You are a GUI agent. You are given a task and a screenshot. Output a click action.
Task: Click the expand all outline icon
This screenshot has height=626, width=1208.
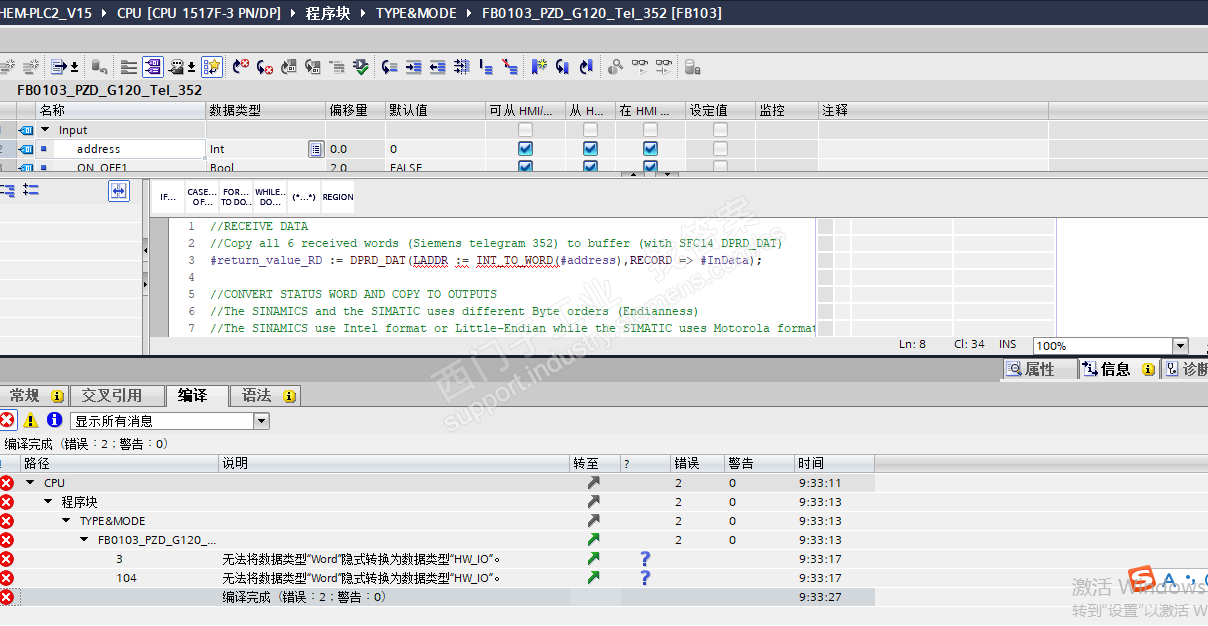click(8, 190)
